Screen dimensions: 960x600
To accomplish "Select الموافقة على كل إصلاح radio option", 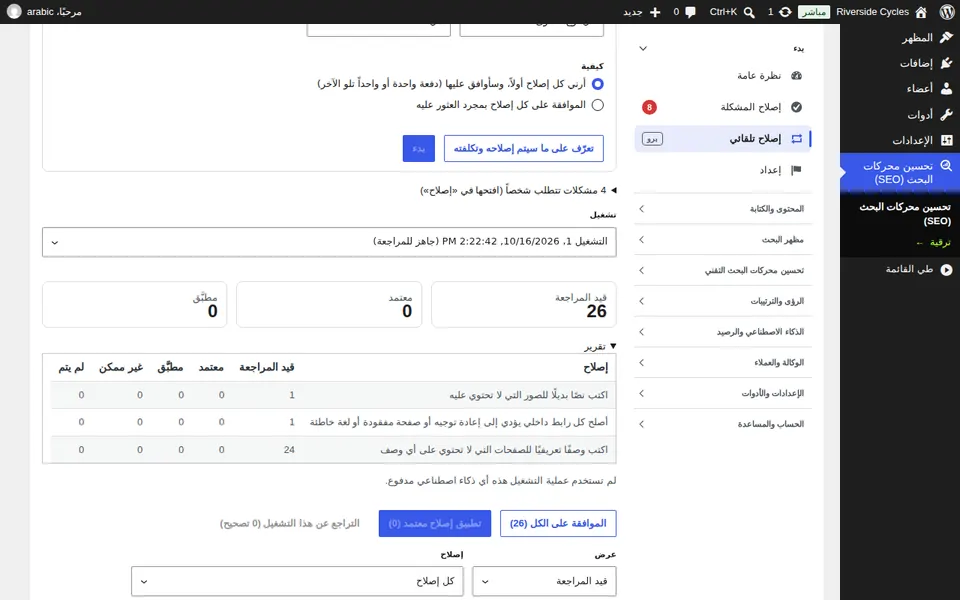I will (x=598, y=105).
